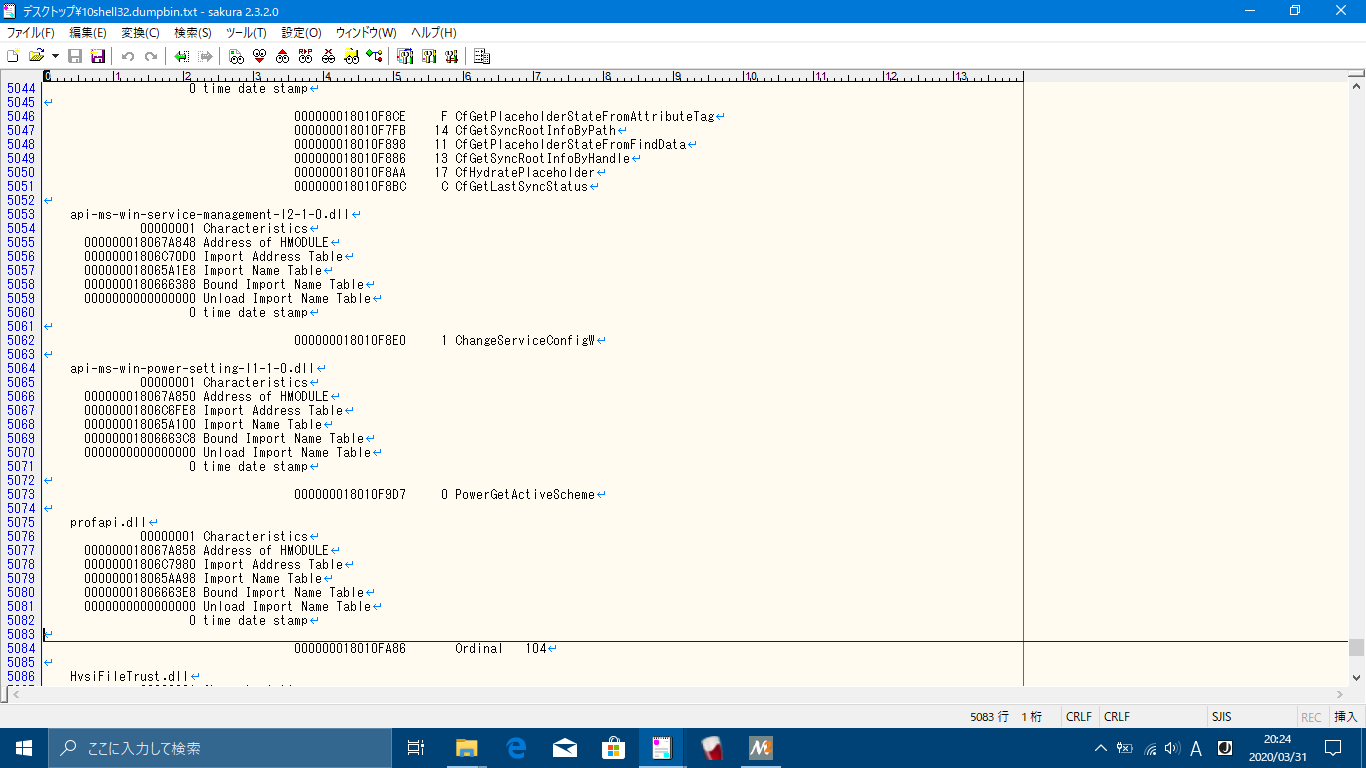Toggle IME input mode A indicator
This screenshot has width=1366, height=768.
1196,748
